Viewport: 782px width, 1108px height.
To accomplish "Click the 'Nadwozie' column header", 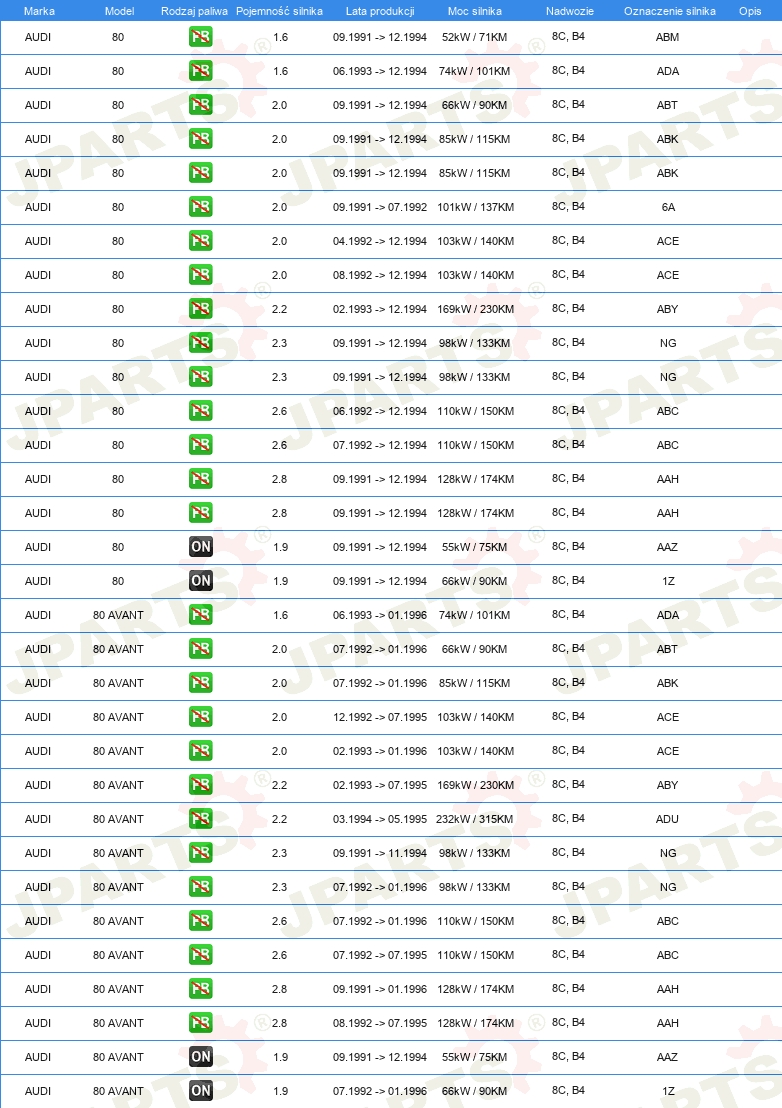I will click(569, 11).
